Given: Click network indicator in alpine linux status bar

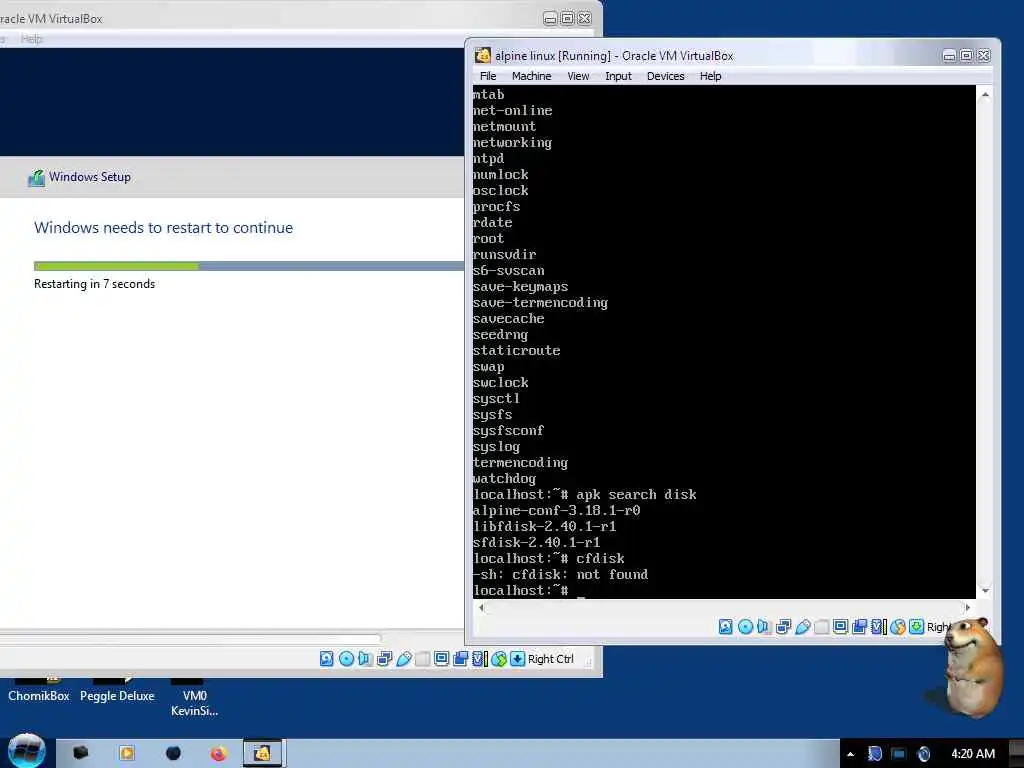Looking at the screenshot, I should [784, 627].
